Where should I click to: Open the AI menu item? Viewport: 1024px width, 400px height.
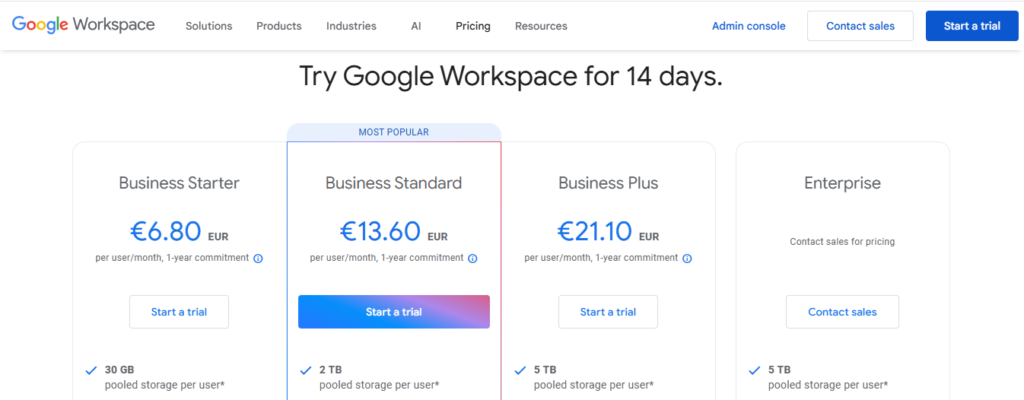tap(416, 26)
